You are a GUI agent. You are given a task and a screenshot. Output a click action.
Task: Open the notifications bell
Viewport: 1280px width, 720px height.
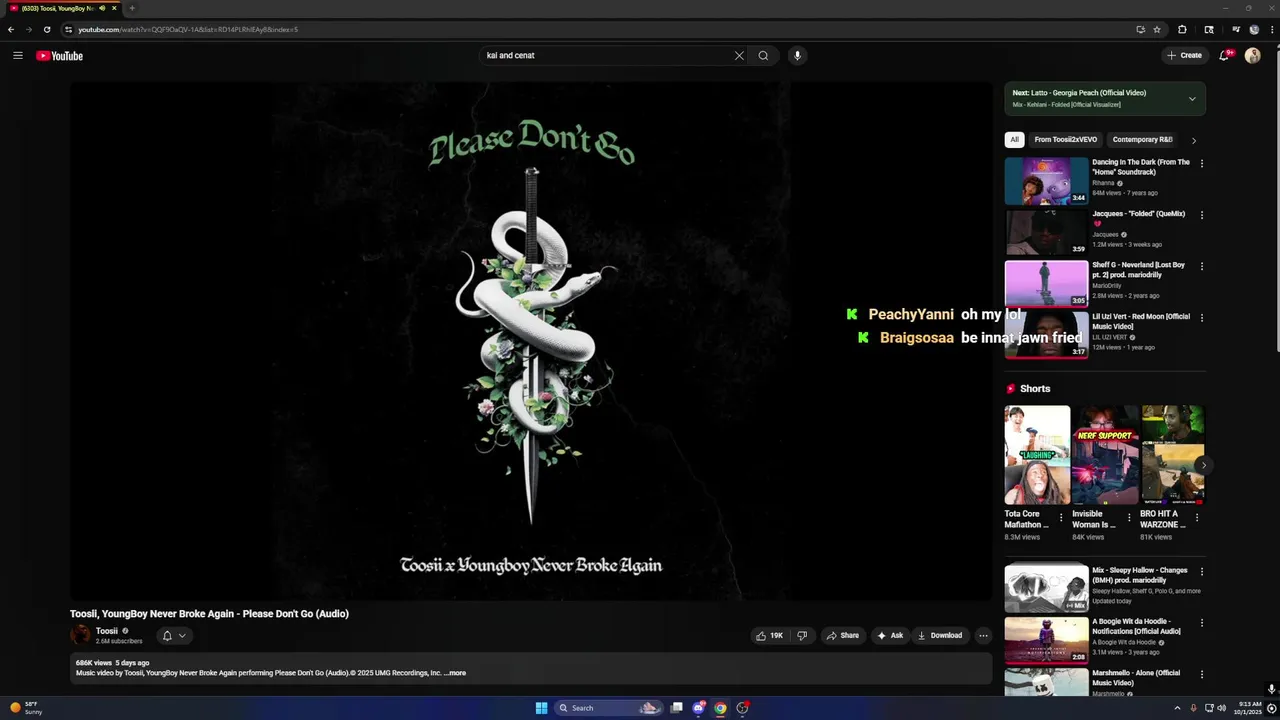click(x=1224, y=56)
